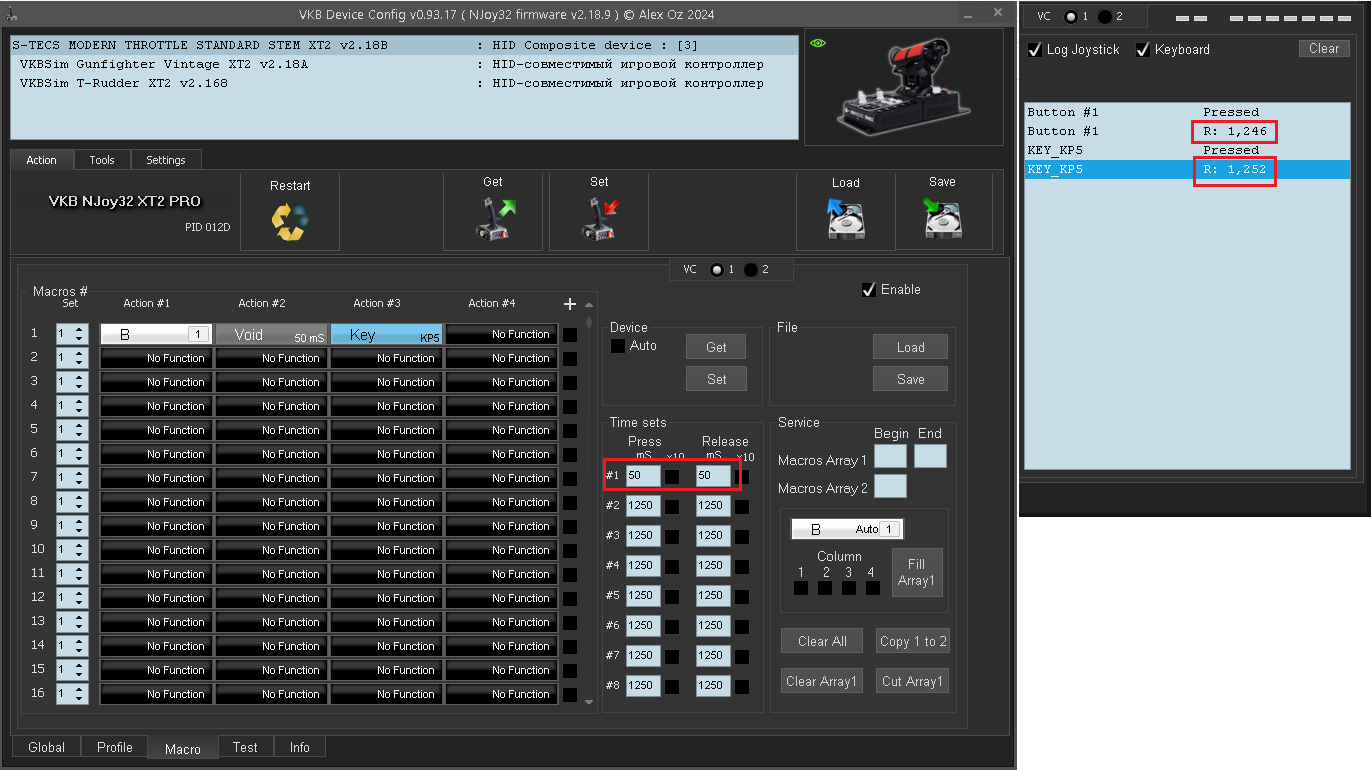Uncheck the Log Joystick checkbox
Screen dimensions: 1371x770
[x=1035, y=50]
